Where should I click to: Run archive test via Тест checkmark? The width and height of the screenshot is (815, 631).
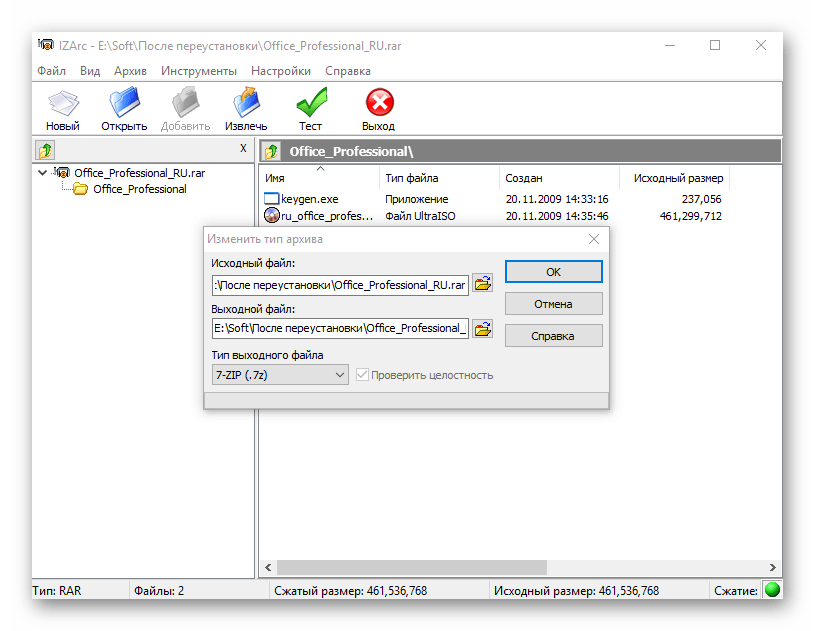pyautogui.click(x=311, y=102)
